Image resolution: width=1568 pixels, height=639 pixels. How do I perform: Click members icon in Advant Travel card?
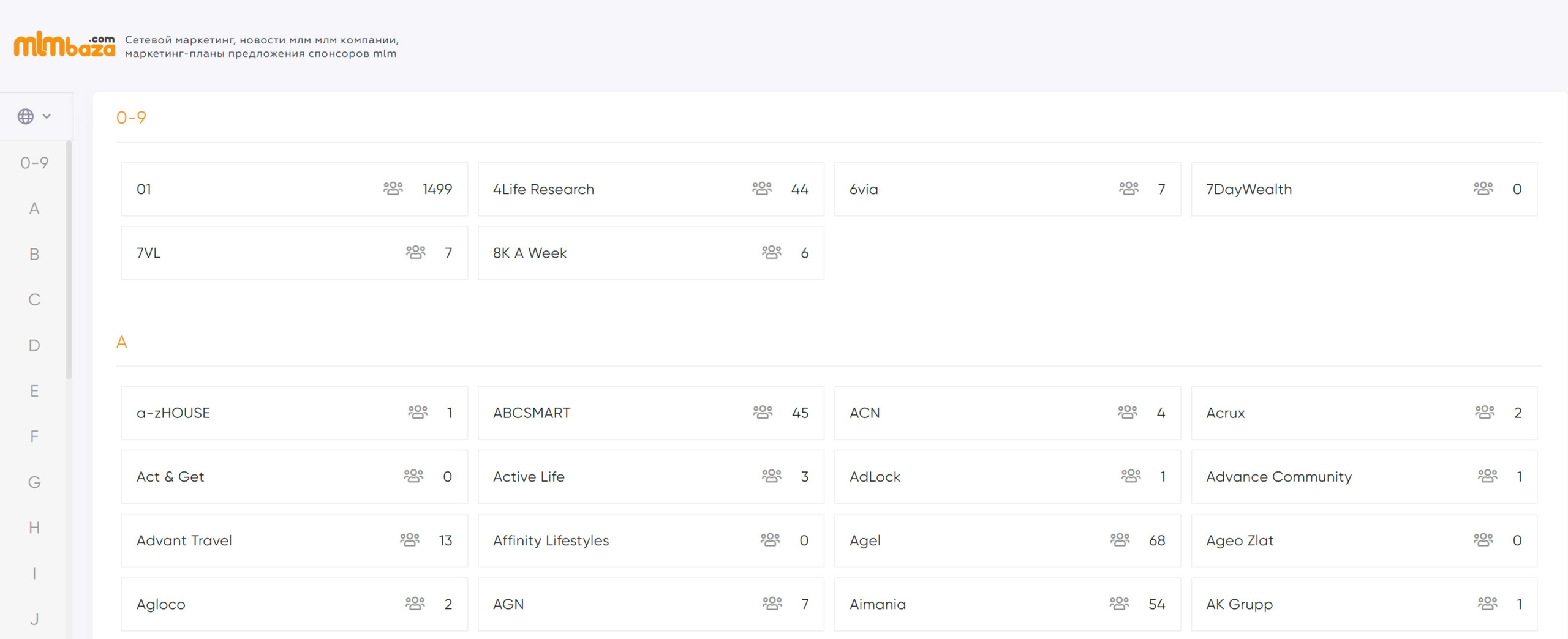pyautogui.click(x=410, y=540)
